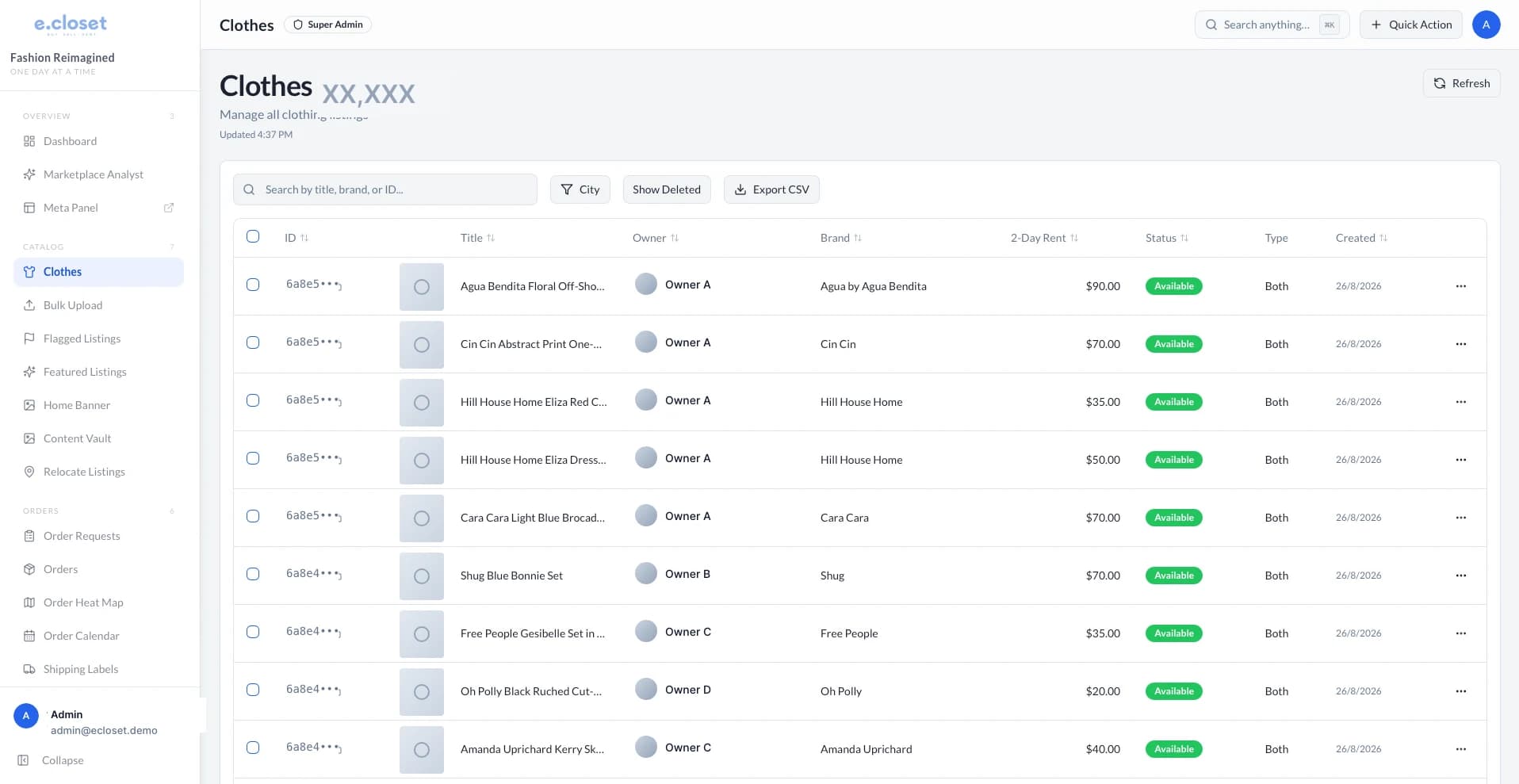Image resolution: width=1519 pixels, height=784 pixels.
Task: Click search by title, brand, or ID field
Action: [x=385, y=189]
